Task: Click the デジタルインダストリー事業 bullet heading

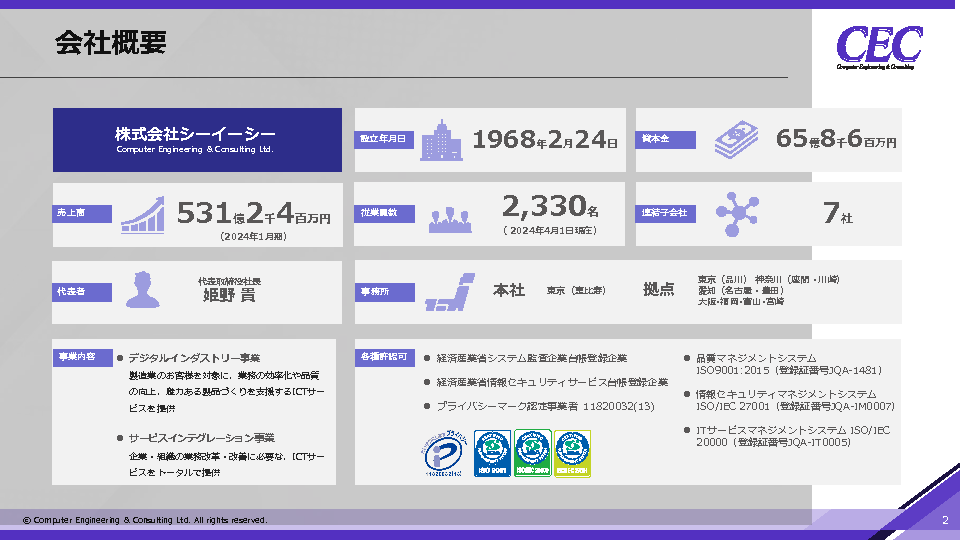Action: tap(193, 358)
